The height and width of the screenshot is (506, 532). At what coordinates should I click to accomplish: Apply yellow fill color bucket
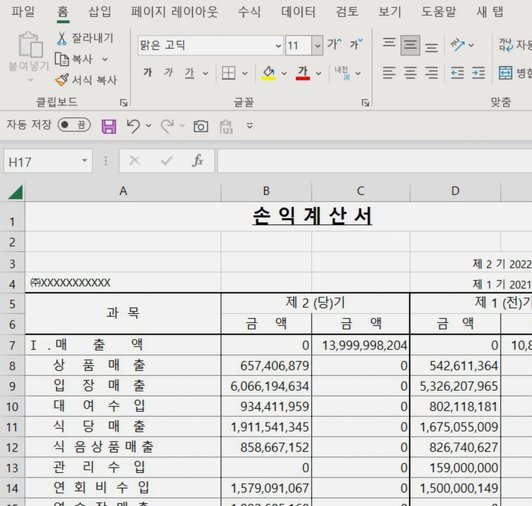tap(268, 73)
